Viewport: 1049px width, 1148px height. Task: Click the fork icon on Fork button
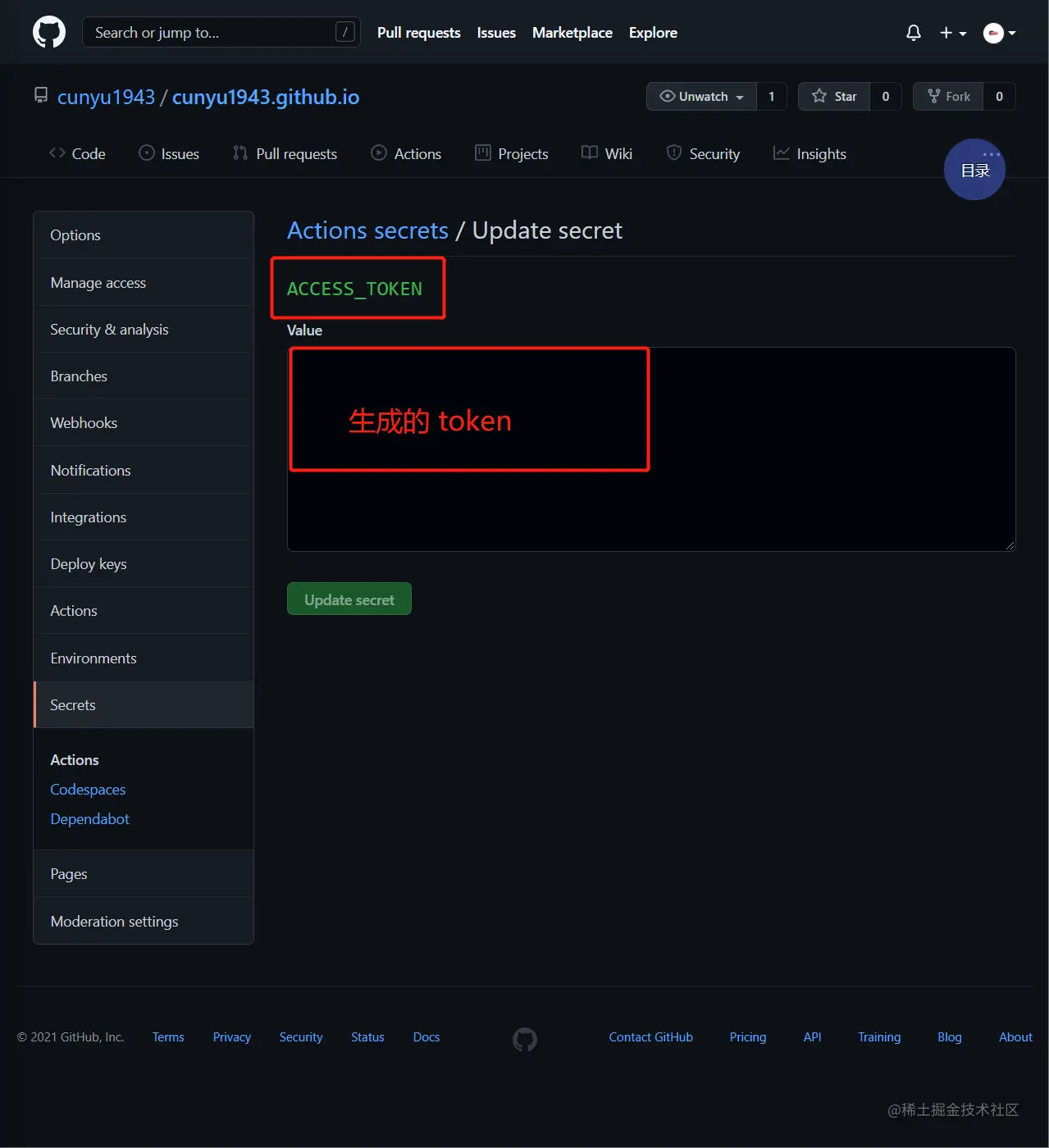tap(933, 96)
